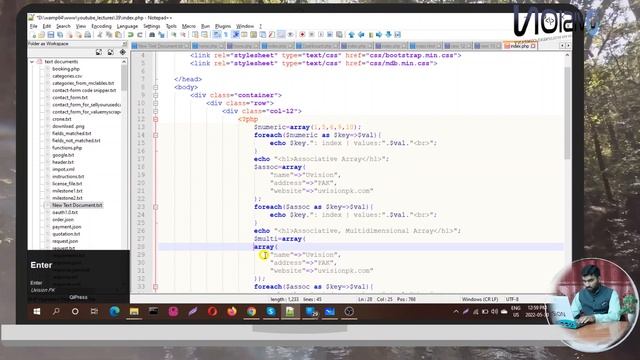
Task: Click the Document Map toolbar icon
Action: tap(253, 35)
